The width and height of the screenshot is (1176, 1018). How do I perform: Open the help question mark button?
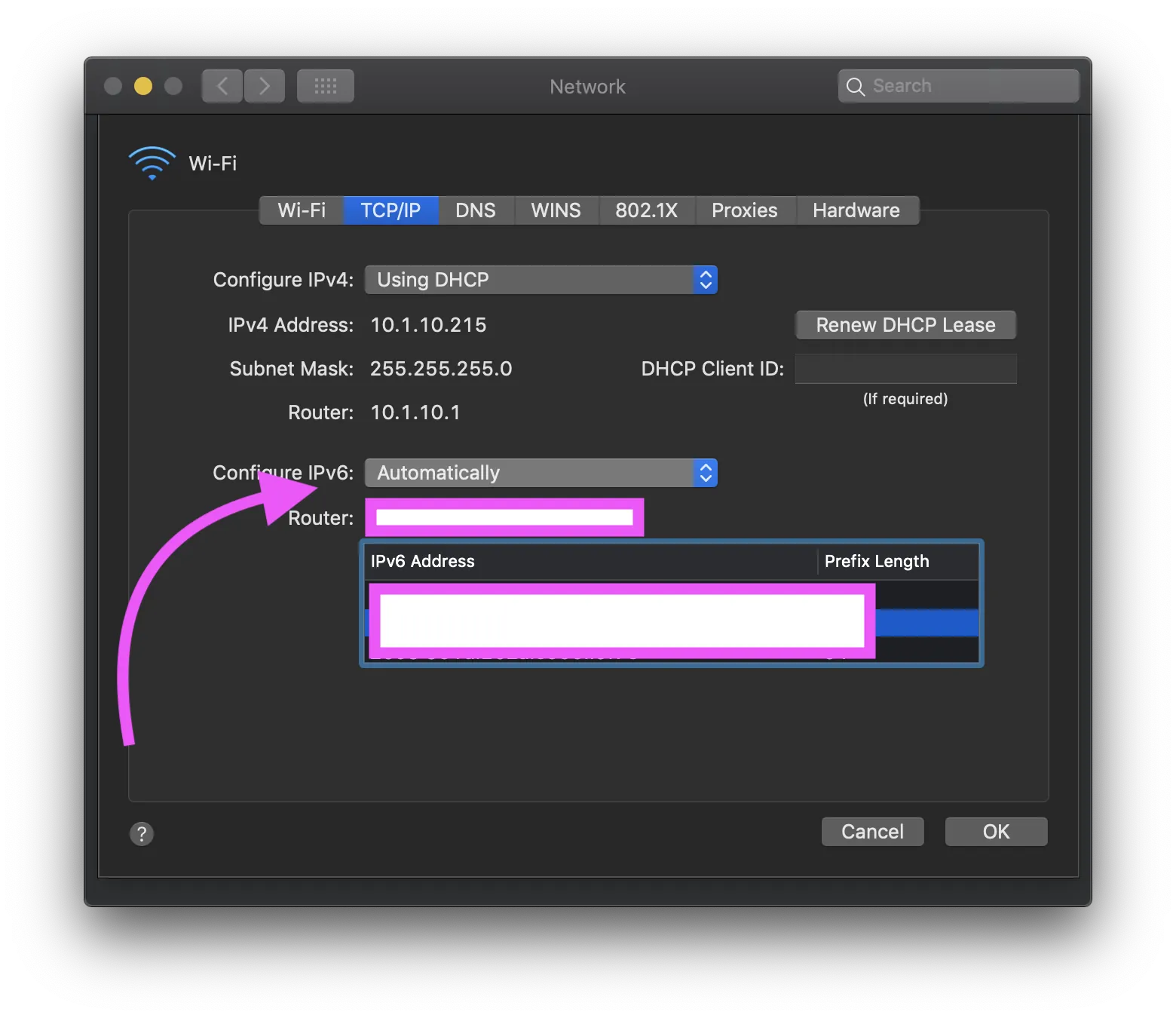[x=142, y=833]
